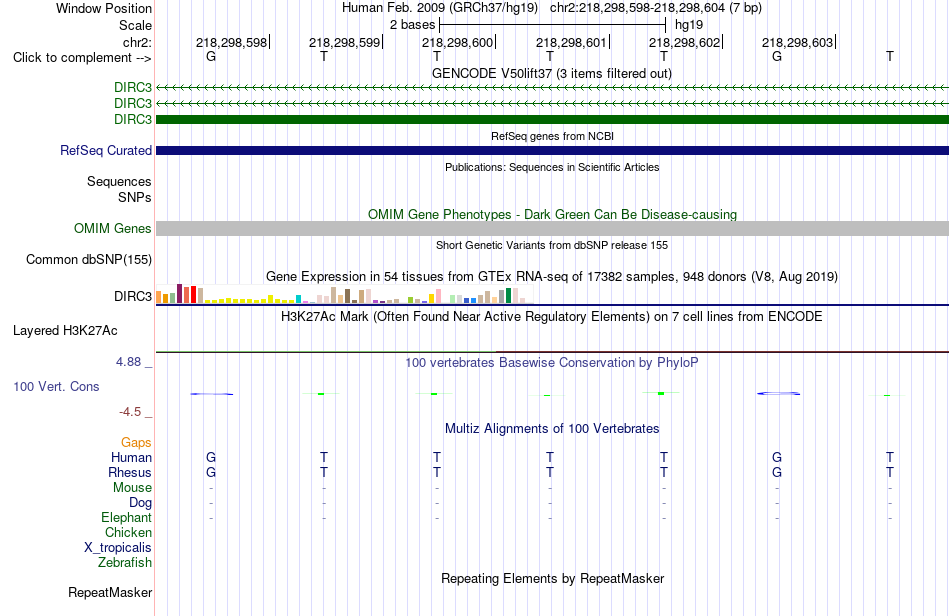This screenshot has height=616, width=950.
Task: Click the first DIRC3 gene label
Action: [x=133, y=88]
